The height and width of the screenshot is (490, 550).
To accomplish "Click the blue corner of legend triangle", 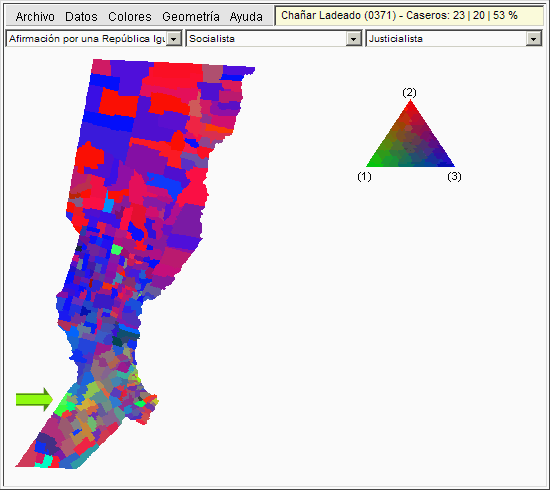I will (449, 163).
